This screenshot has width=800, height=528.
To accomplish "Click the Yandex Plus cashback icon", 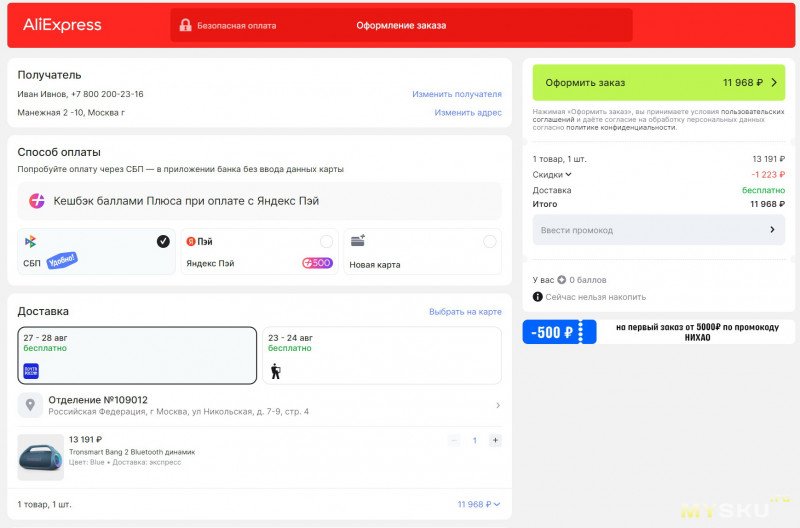I will tap(37, 201).
